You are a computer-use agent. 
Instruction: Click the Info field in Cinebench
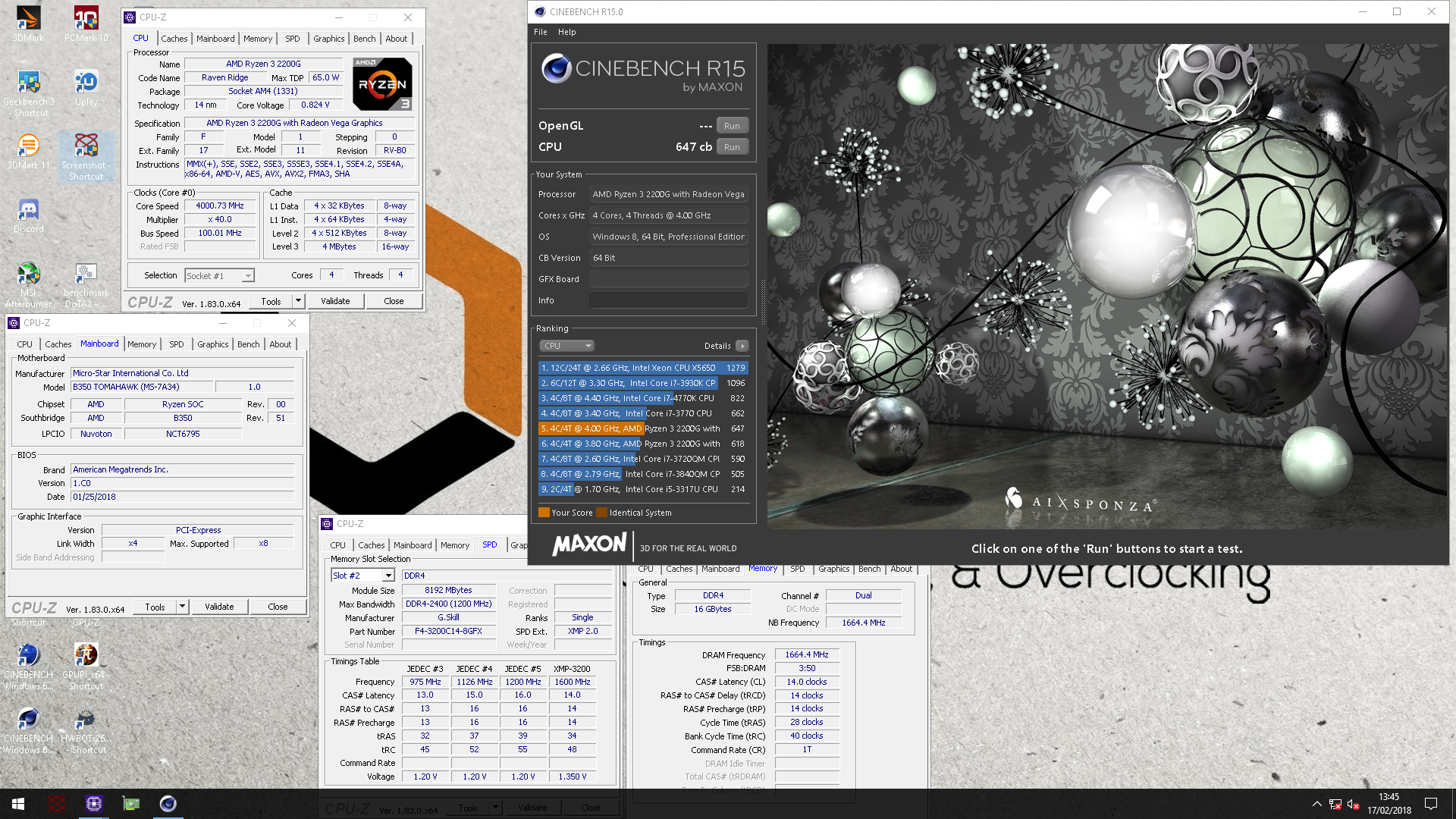pyautogui.click(x=669, y=300)
